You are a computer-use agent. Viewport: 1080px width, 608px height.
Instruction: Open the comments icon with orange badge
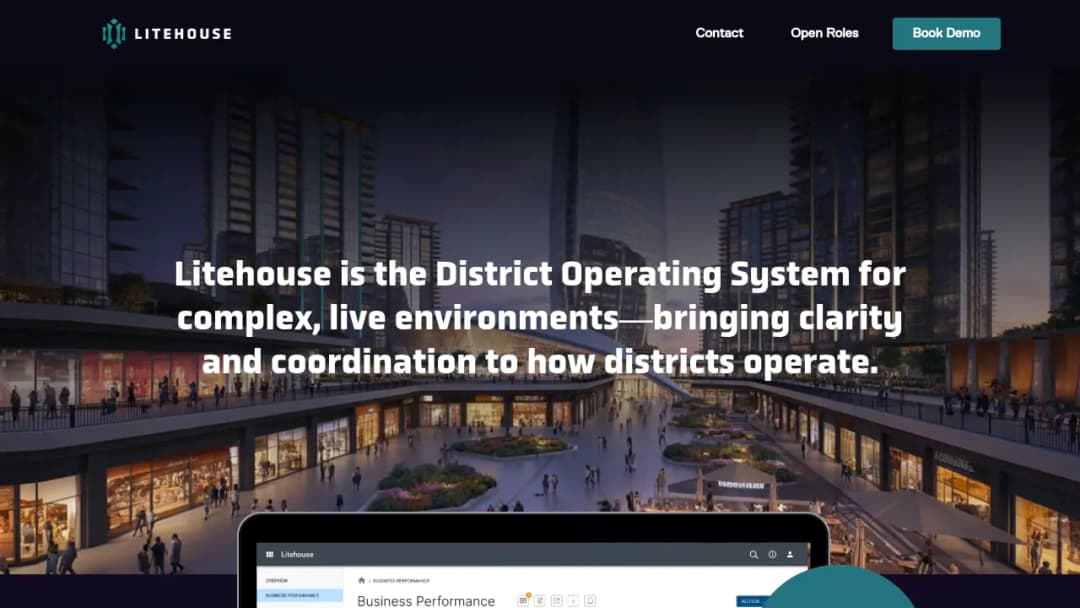[x=523, y=600]
